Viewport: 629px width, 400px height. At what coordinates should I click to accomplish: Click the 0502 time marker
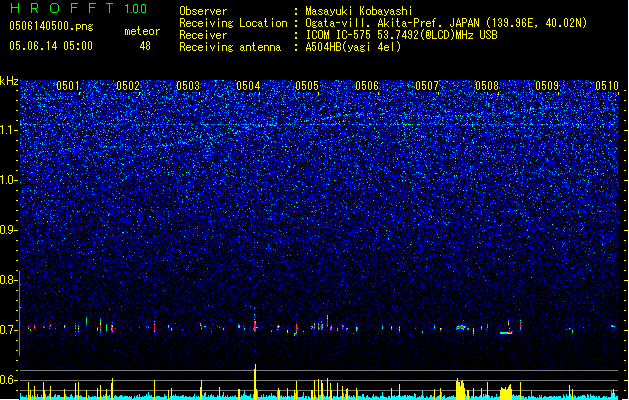pos(128,86)
